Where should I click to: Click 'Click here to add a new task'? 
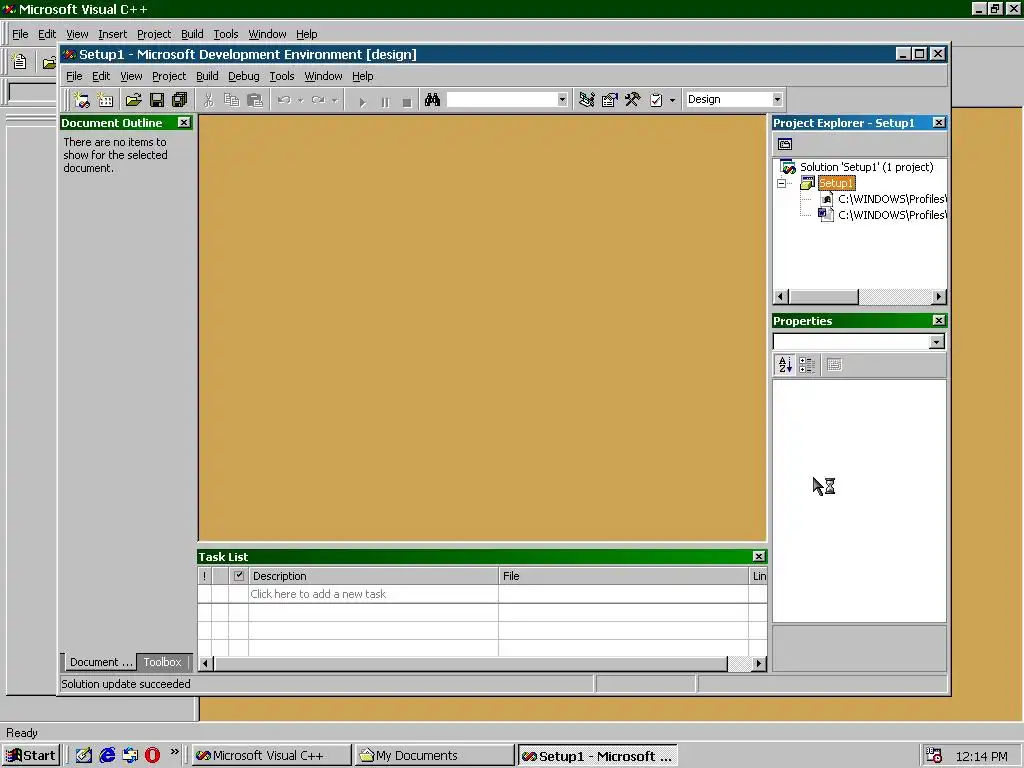click(318, 594)
